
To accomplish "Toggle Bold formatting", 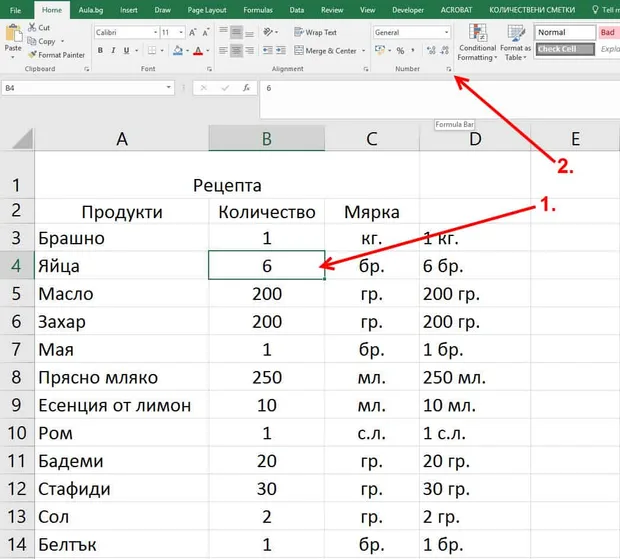I will (x=100, y=51).
